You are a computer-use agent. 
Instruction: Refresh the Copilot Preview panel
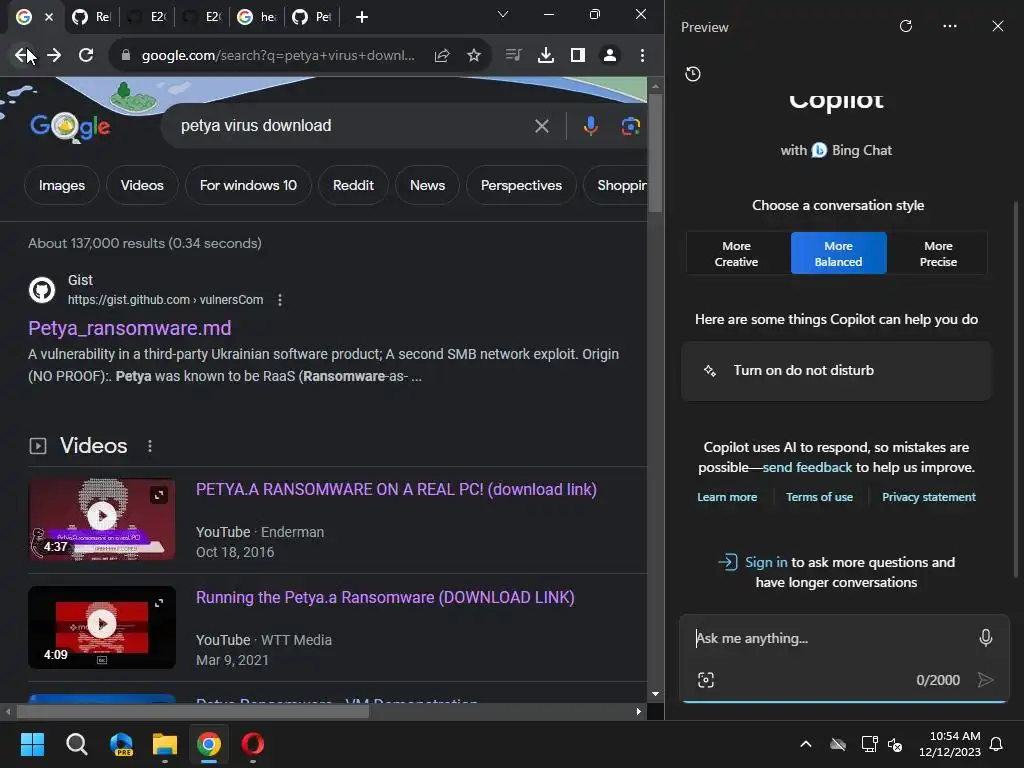(906, 26)
